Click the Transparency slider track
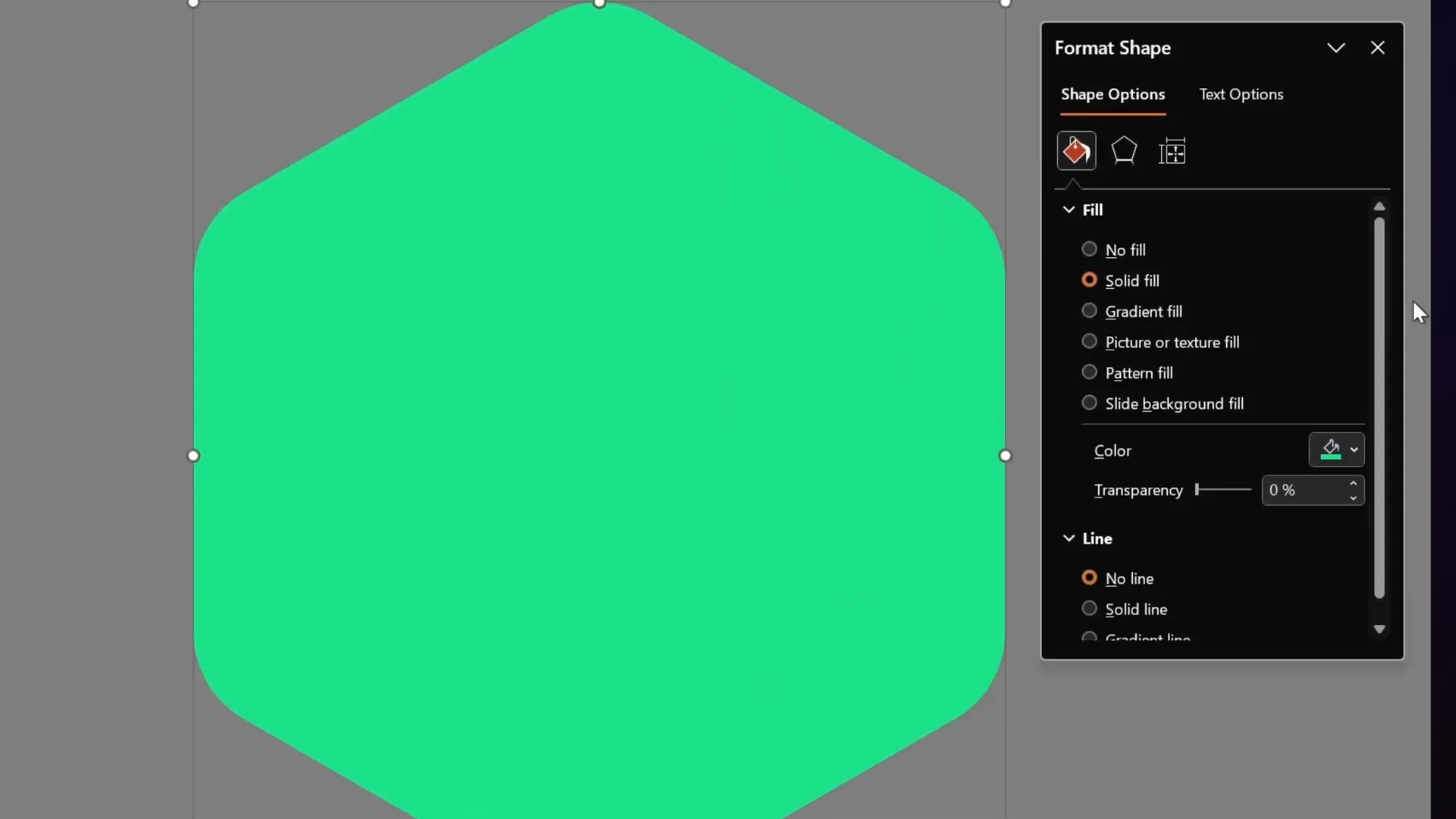The height and width of the screenshot is (819, 1456). coord(1223,490)
